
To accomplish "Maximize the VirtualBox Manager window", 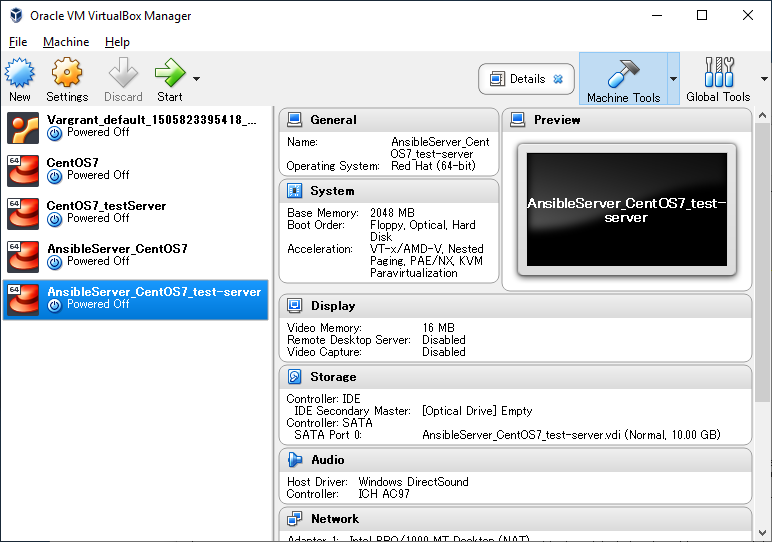I will [702, 15].
